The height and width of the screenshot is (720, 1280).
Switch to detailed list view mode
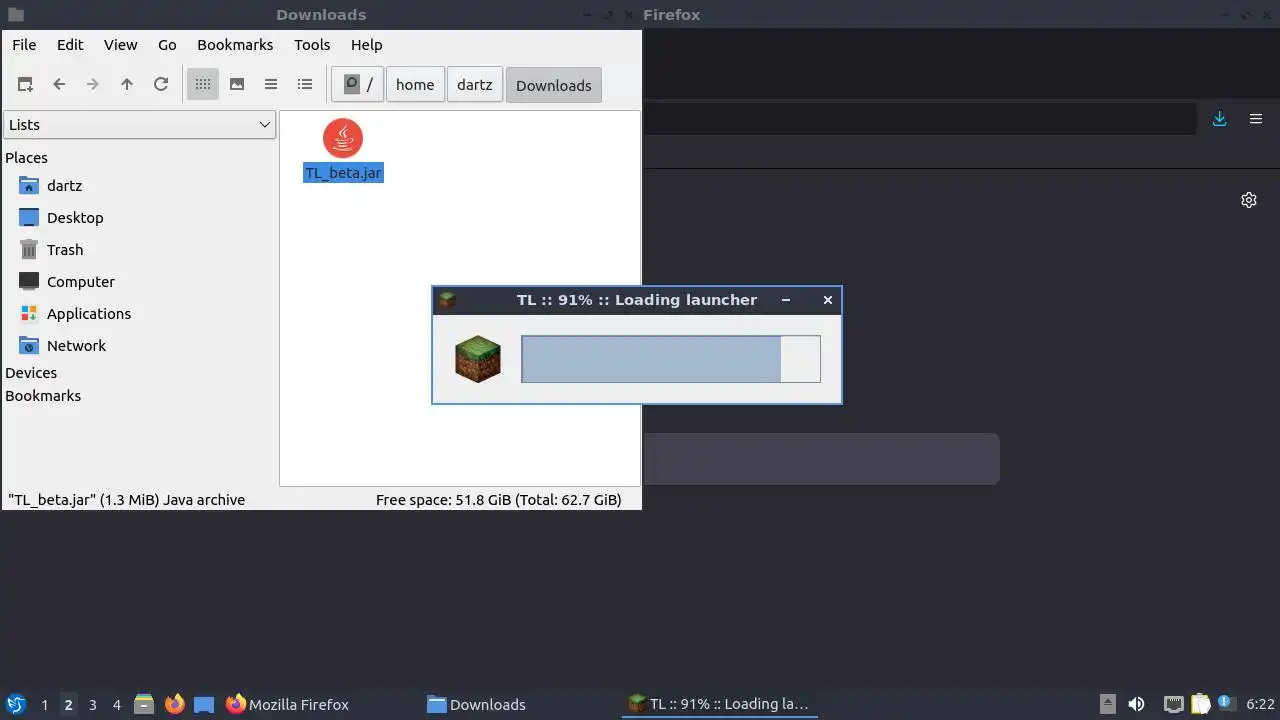click(x=305, y=85)
